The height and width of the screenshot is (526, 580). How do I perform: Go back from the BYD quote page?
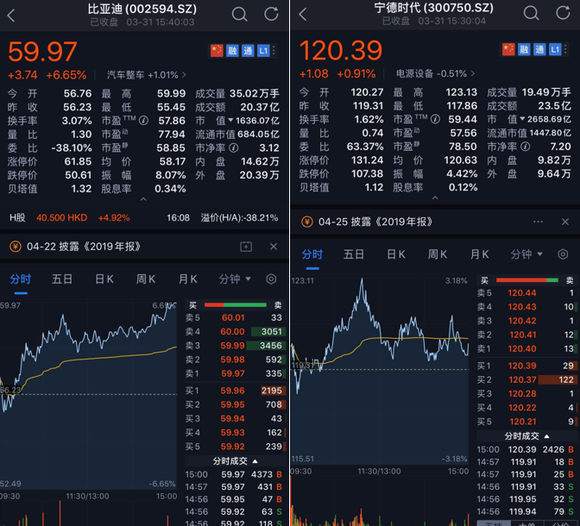(x=11, y=16)
